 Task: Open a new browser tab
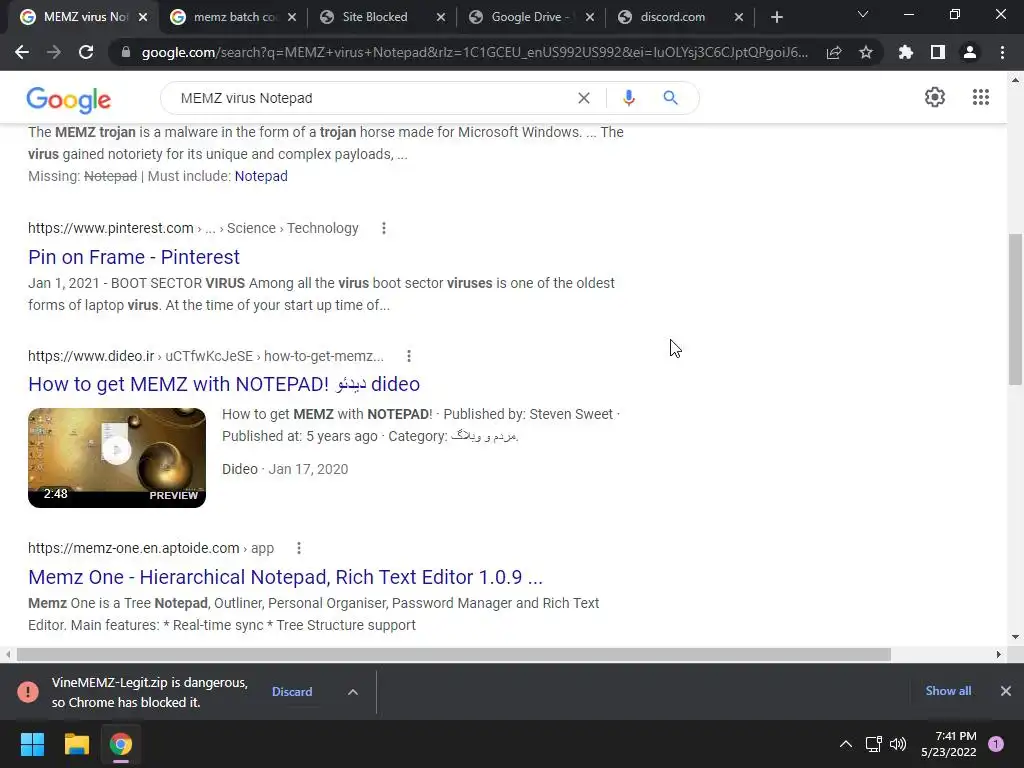coord(776,17)
